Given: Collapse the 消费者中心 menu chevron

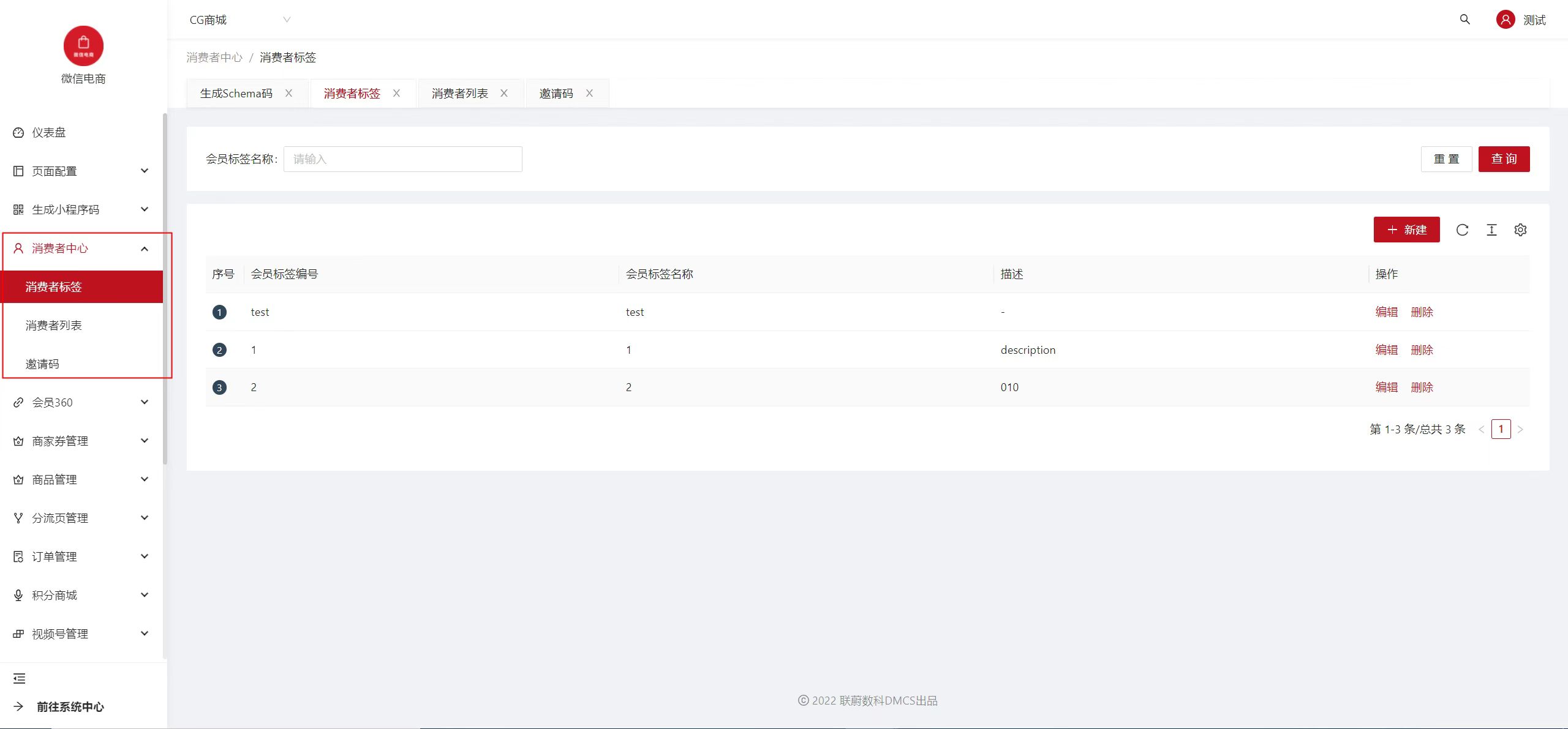Looking at the screenshot, I should pos(145,248).
